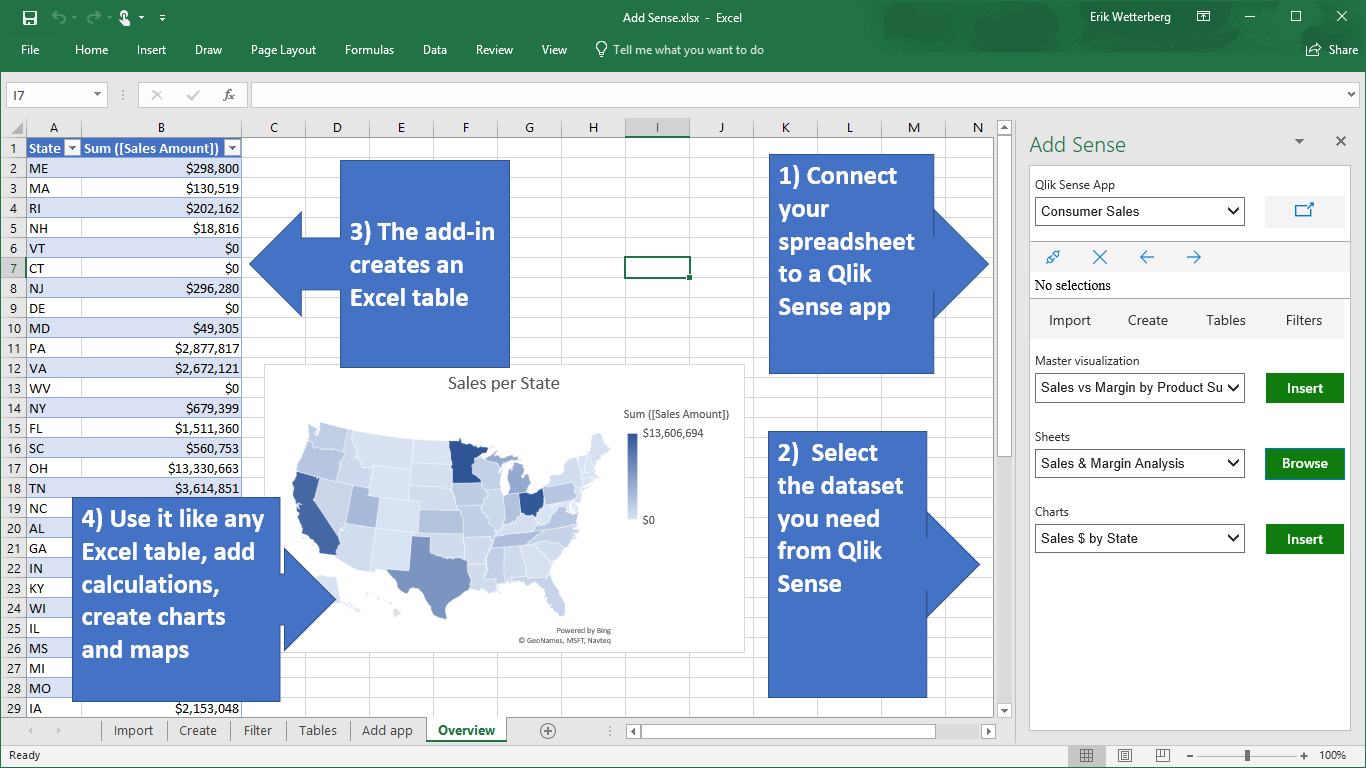The image size is (1366, 768).
Task: Confirm formula entry checkmark icon
Action: (x=193, y=95)
